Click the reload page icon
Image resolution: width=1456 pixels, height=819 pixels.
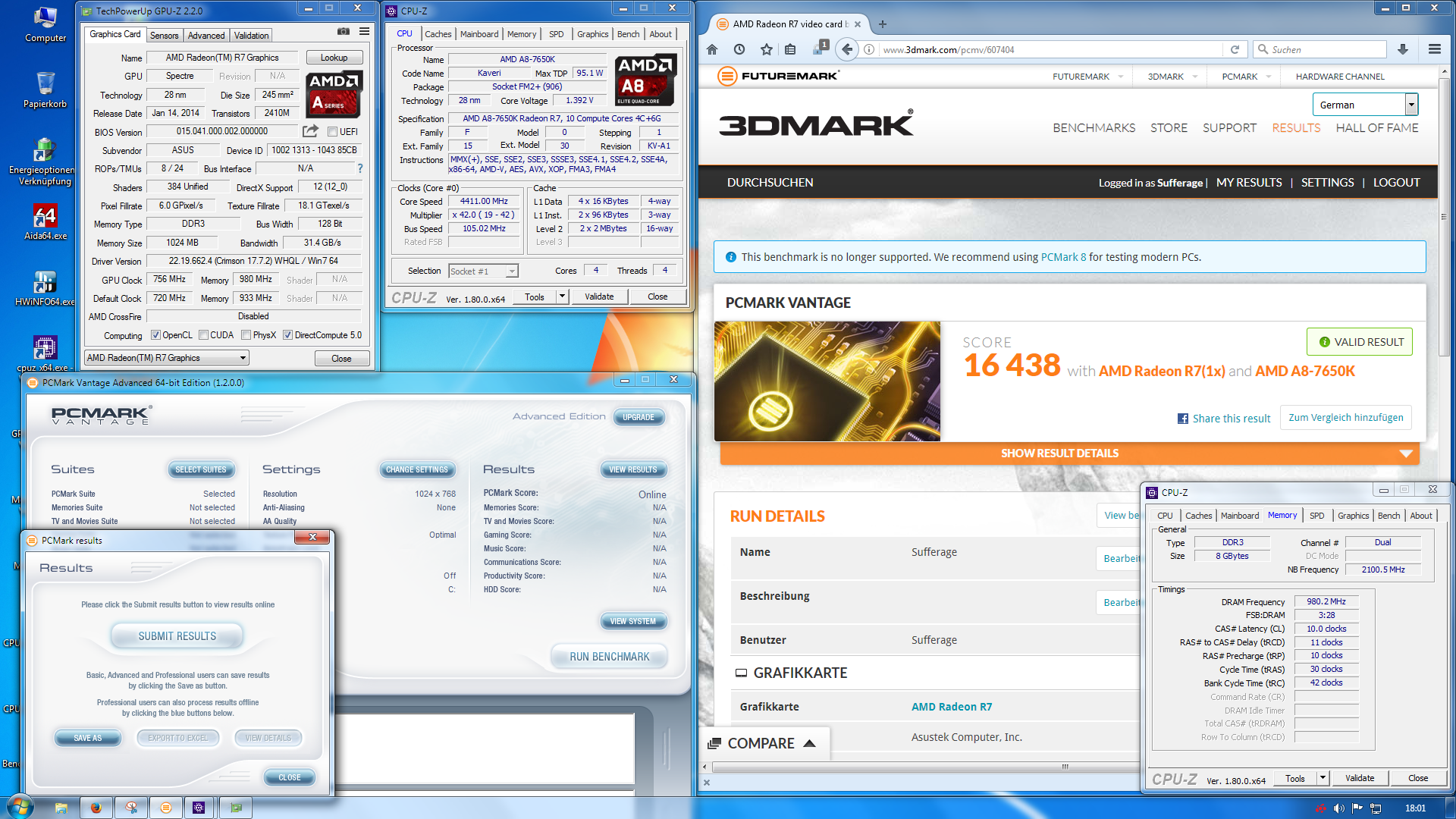click(1235, 49)
